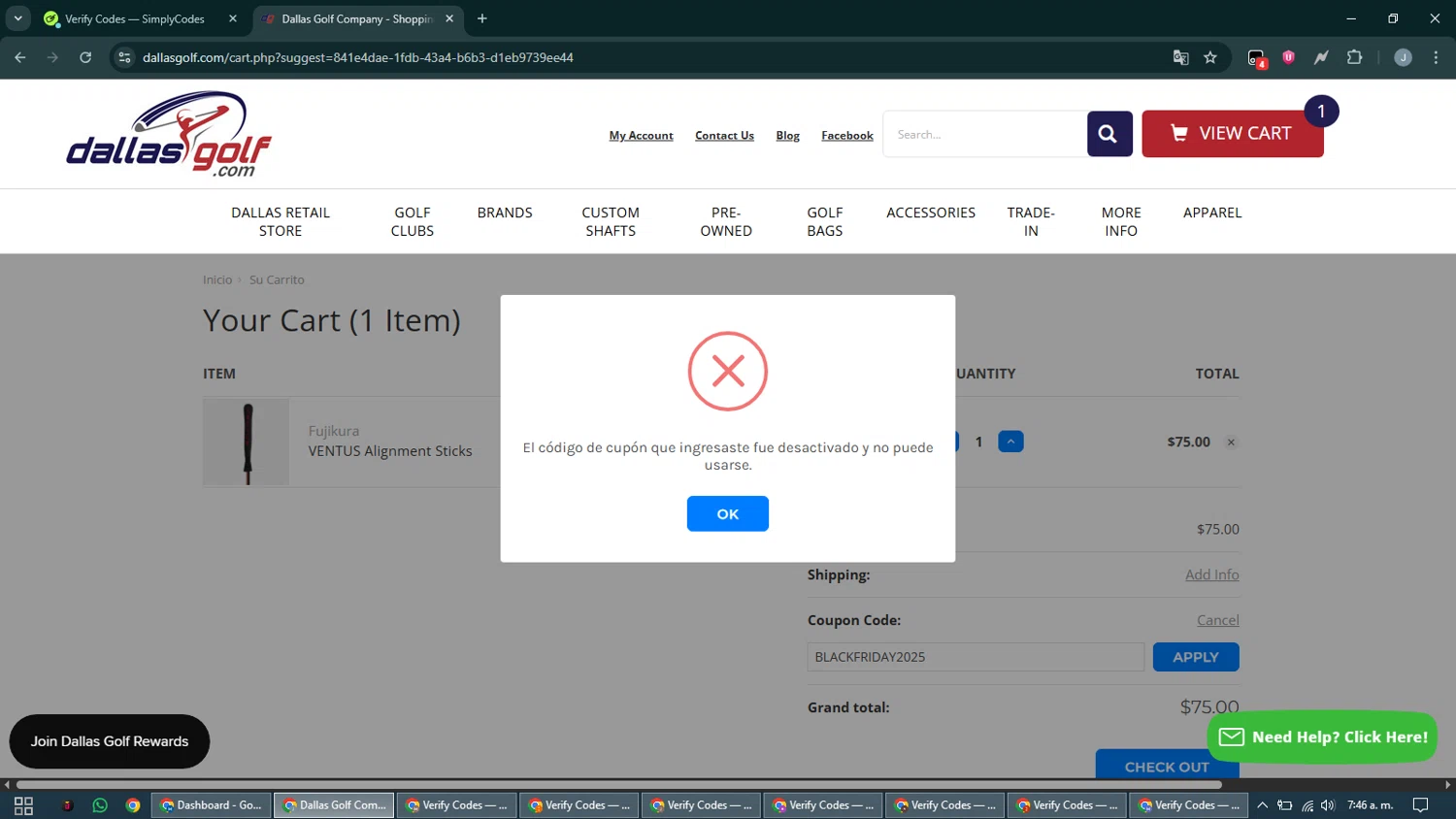Open the DALLAS RETAIL STORE menu
The height and width of the screenshot is (819, 1456).
click(x=281, y=221)
